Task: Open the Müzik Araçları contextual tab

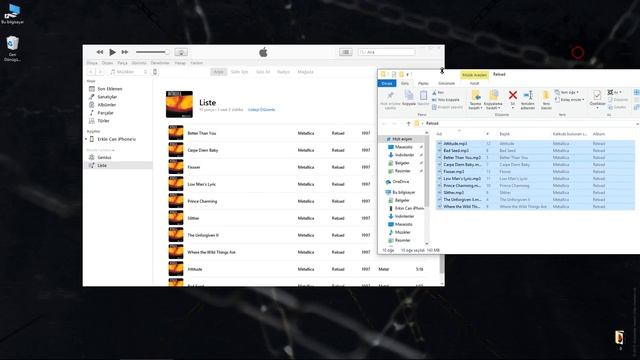Action: (x=474, y=75)
